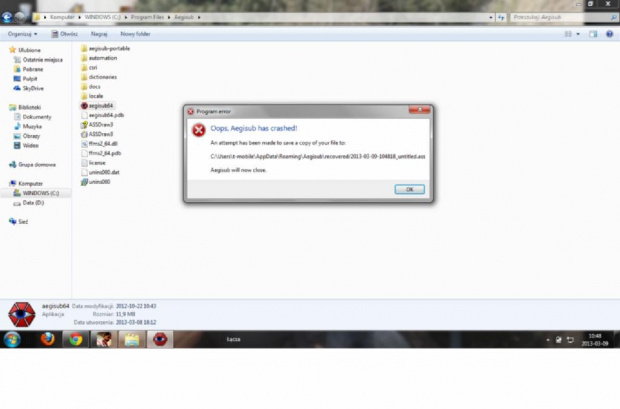Screen dimensions: 620x409
Task: Select the ffms2_64.dll file
Action: coord(99,144)
